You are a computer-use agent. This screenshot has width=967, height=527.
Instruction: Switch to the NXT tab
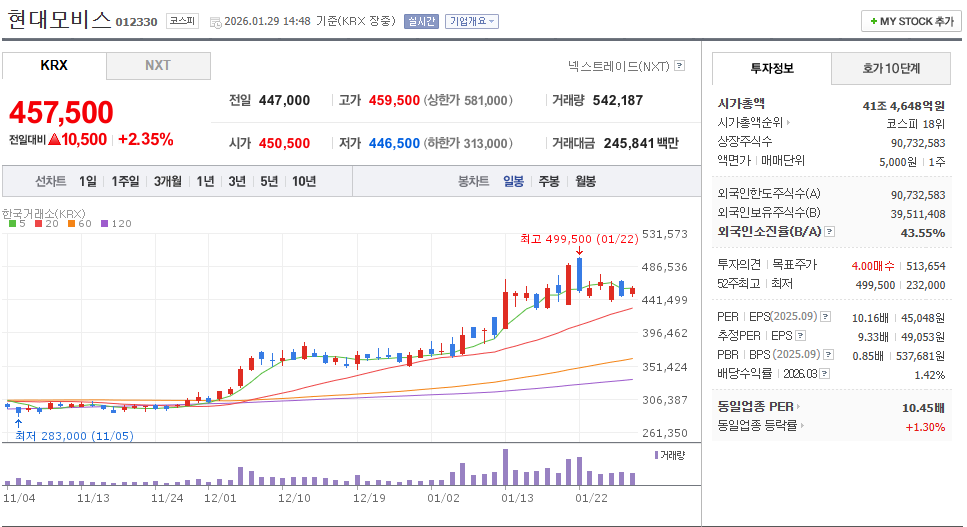[x=158, y=65]
